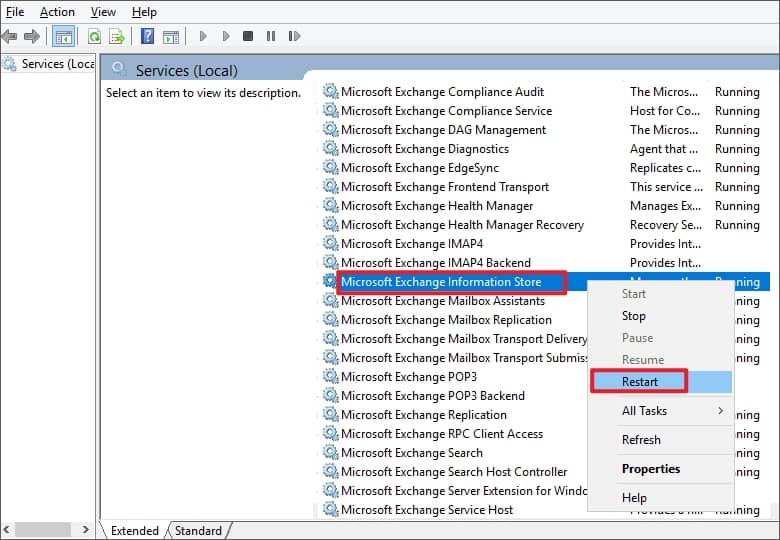Select Microsoft Exchange Replication service
Image resolution: width=780 pixels, height=540 pixels.
click(424, 415)
